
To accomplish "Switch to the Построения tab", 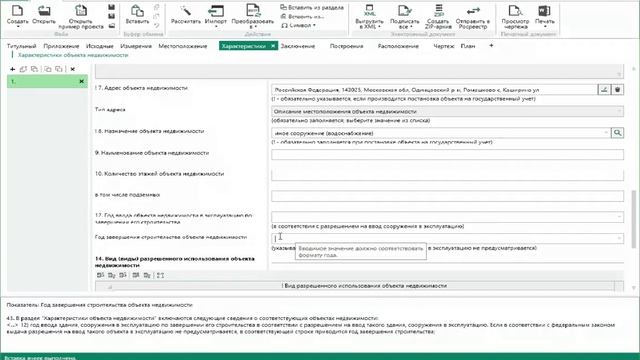I will click(347, 46).
